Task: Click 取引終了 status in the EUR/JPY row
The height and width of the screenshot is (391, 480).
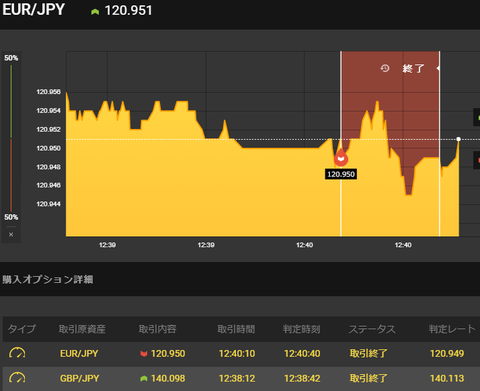Action: [369, 354]
